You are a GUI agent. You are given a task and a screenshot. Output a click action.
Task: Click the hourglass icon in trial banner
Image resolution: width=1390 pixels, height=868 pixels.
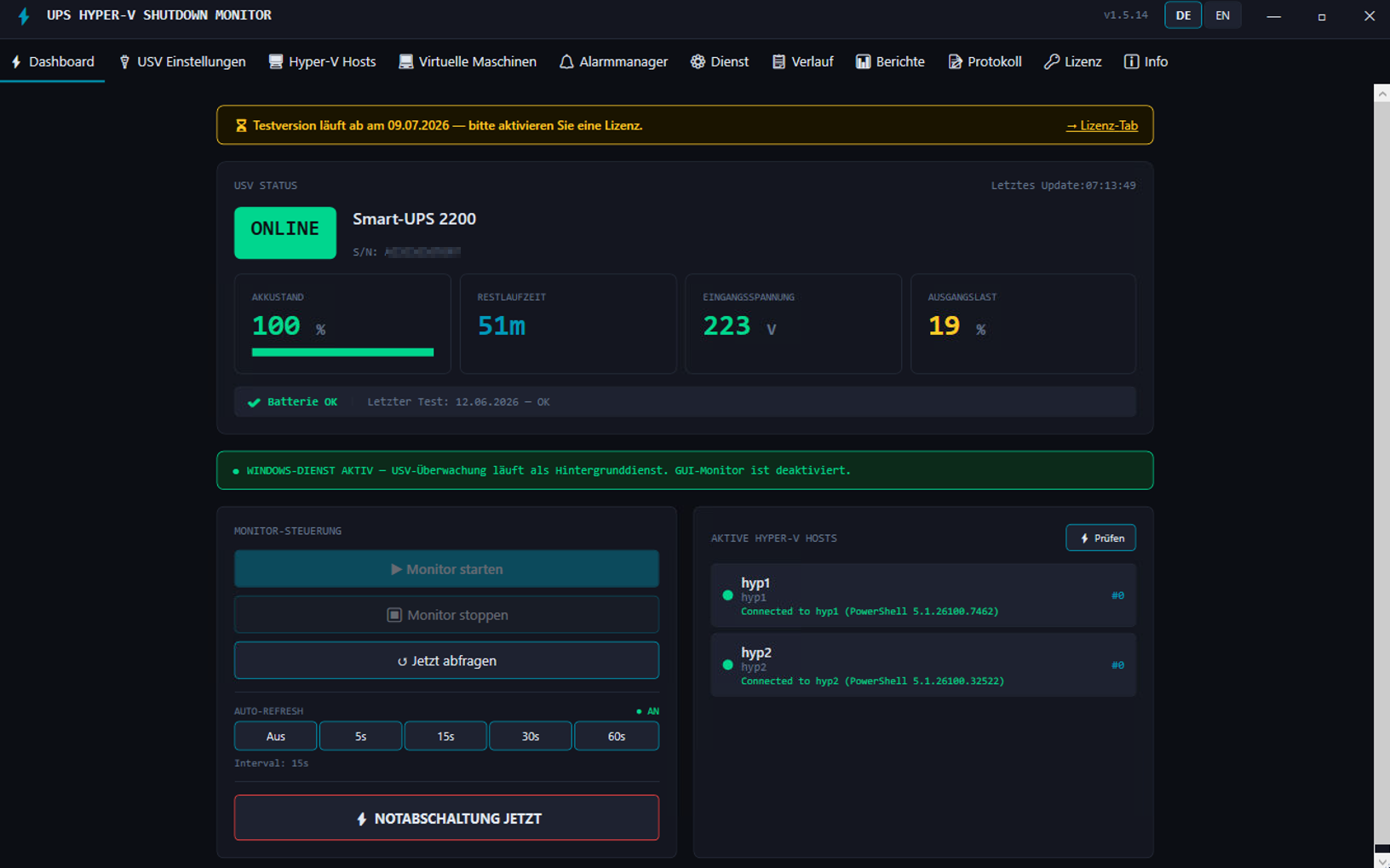(241, 125)
